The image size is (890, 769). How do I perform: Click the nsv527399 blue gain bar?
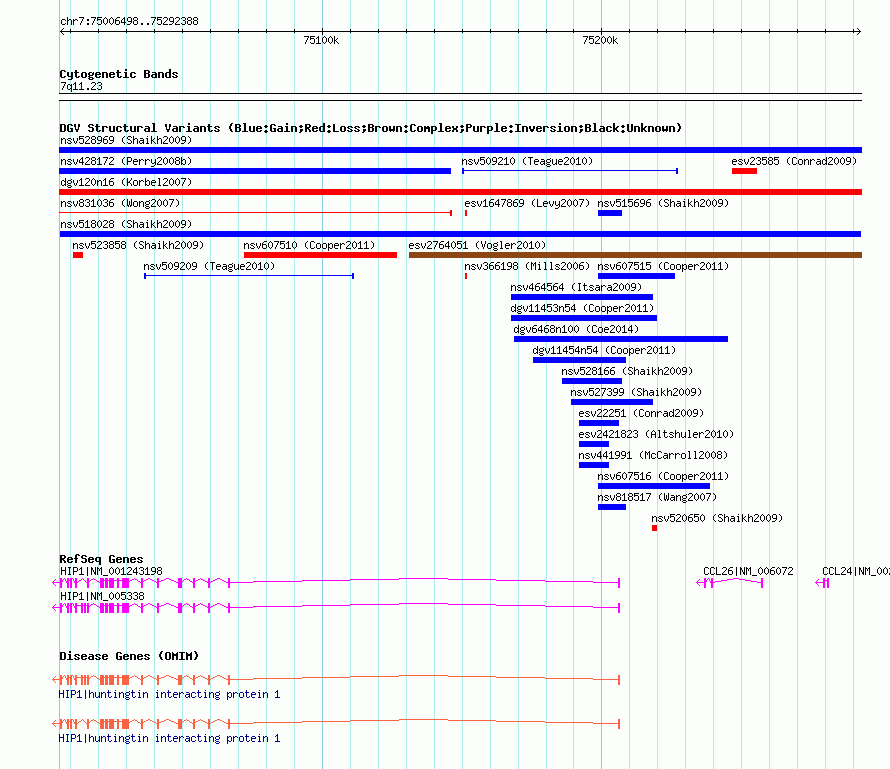coord(612,402)
